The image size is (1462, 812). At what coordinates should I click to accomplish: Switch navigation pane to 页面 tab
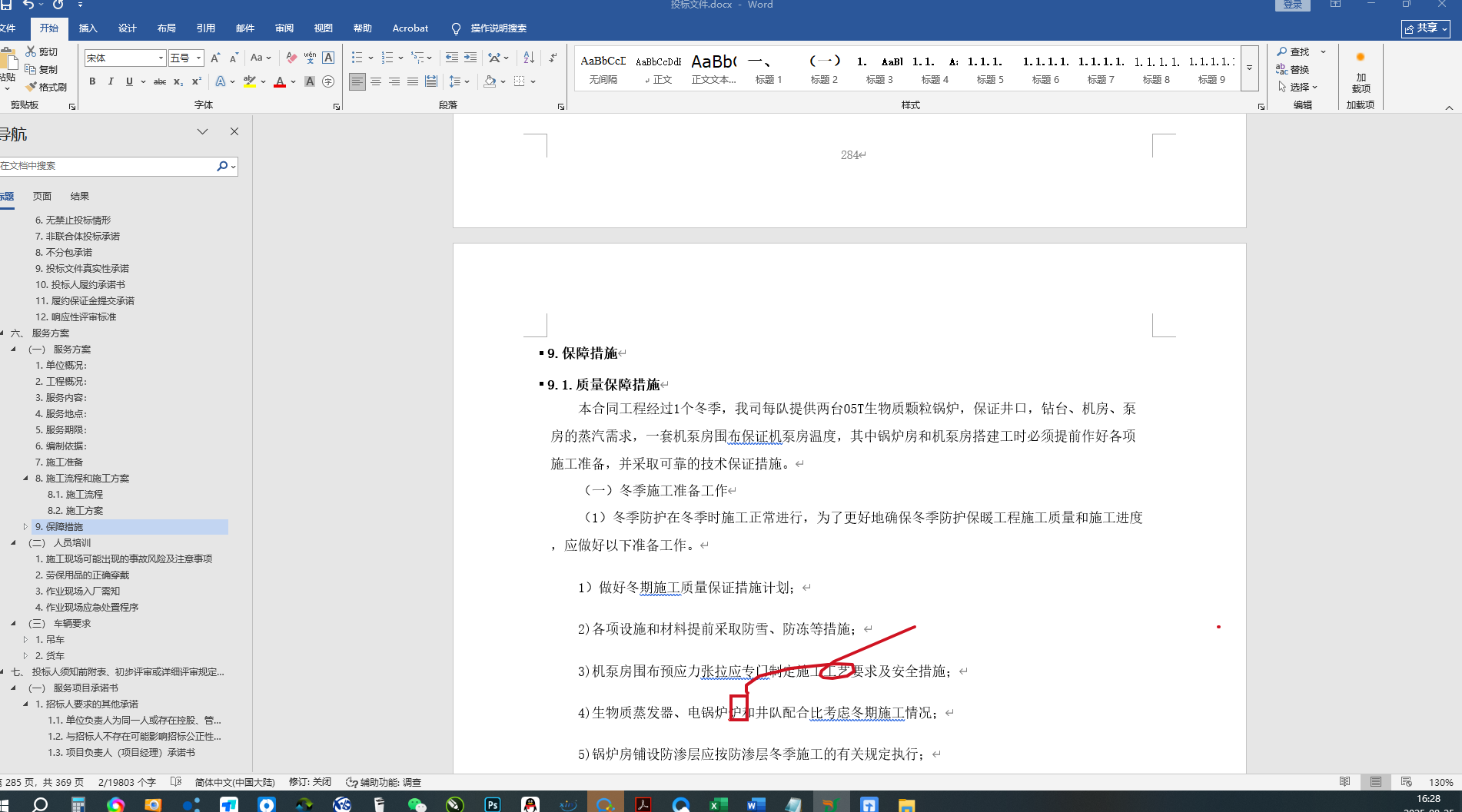tap(42, 197)
